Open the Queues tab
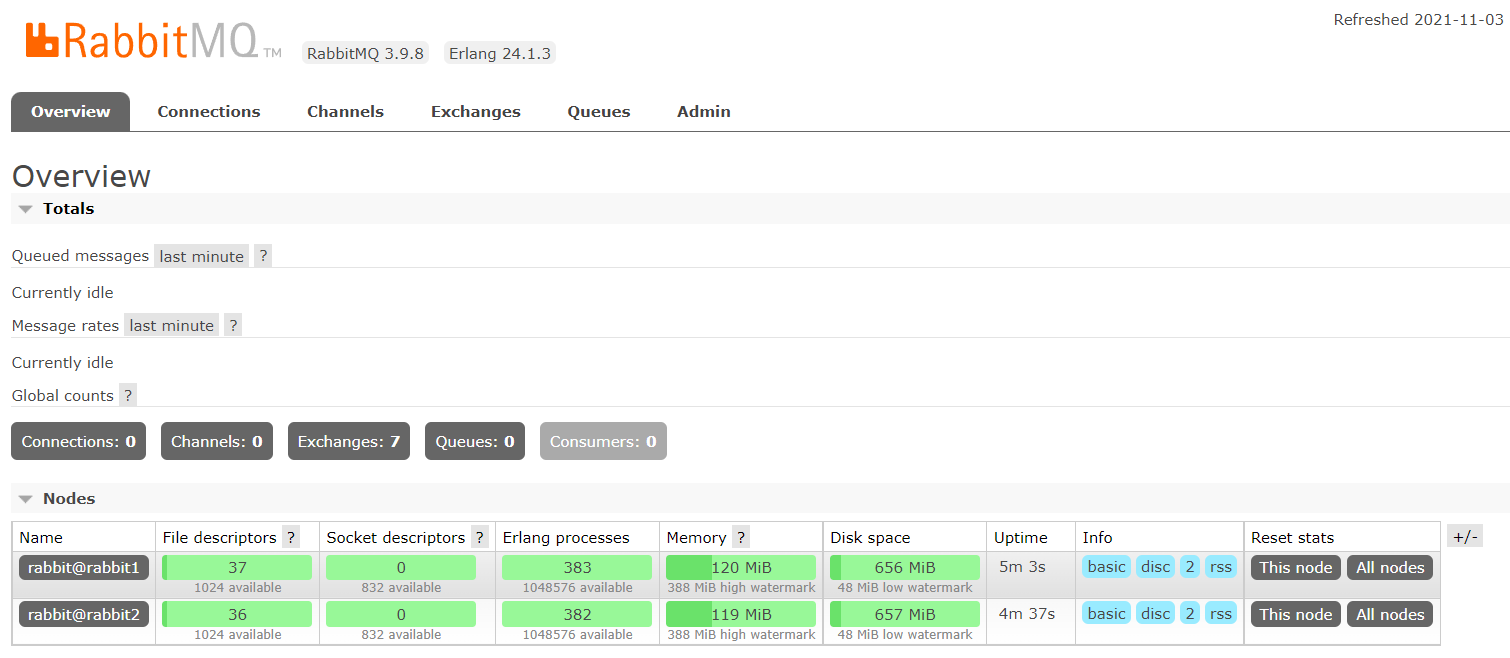 599,112
